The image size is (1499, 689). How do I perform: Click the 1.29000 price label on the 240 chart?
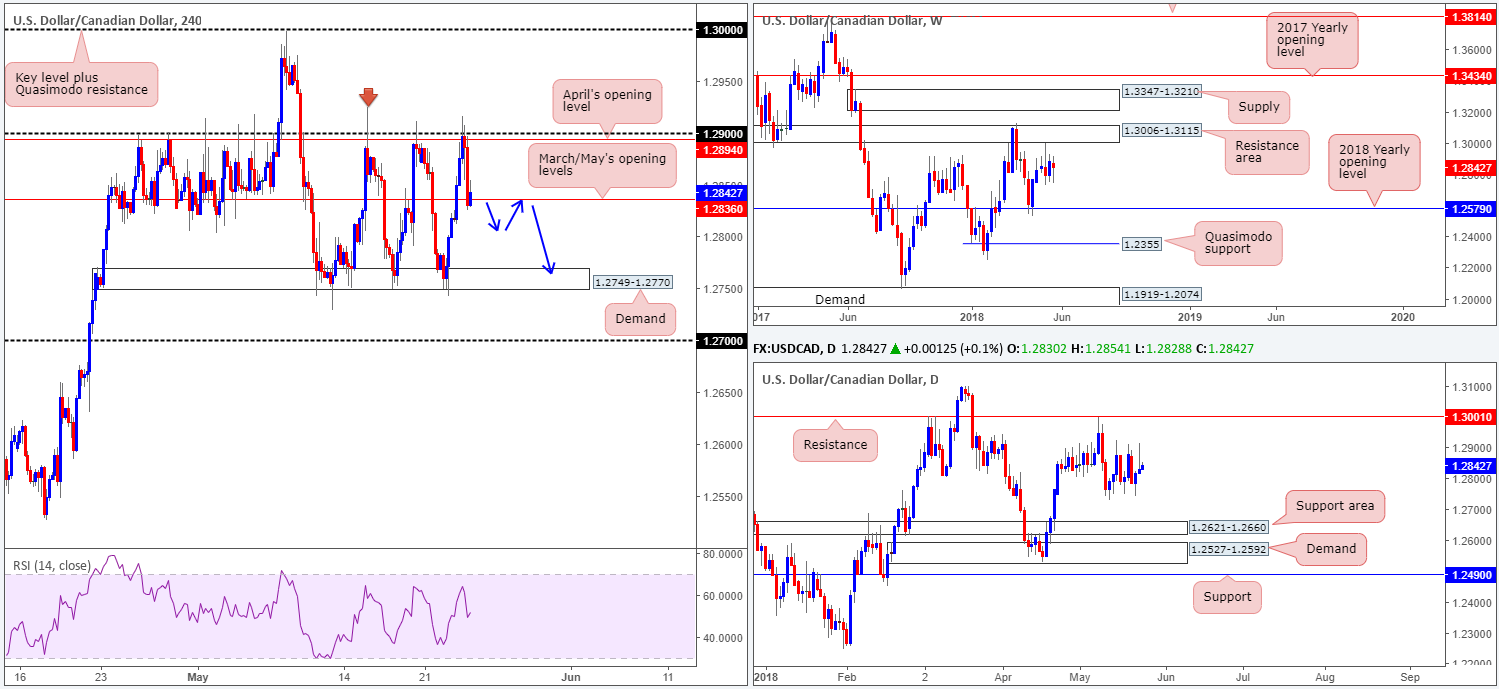tap(722, 133)
